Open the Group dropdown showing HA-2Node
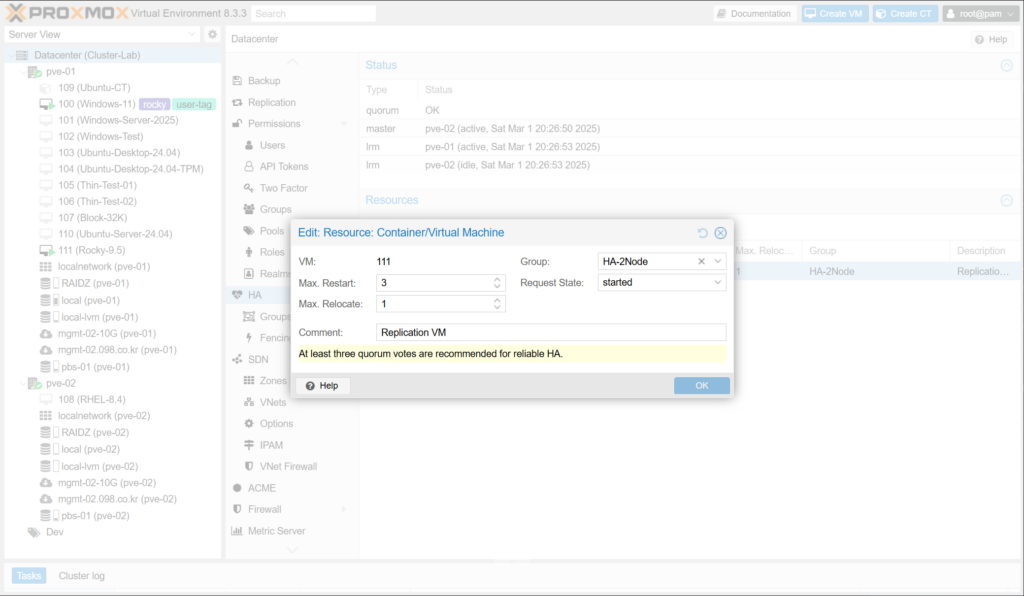The width and height of the screenshot is (1024, 596). coord(718,261)
